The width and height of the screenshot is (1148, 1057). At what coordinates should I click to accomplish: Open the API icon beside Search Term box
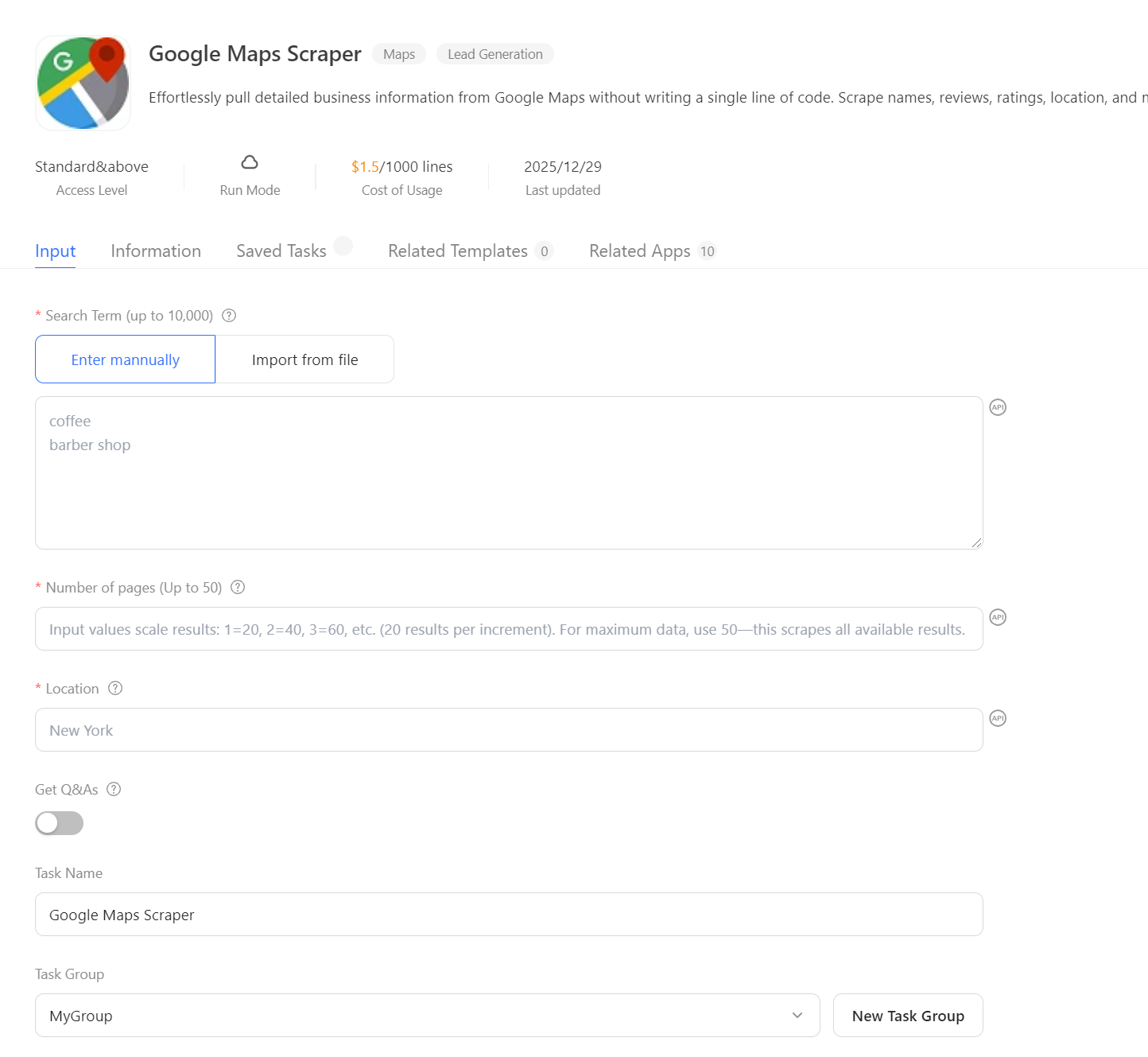tap(998, 406)
